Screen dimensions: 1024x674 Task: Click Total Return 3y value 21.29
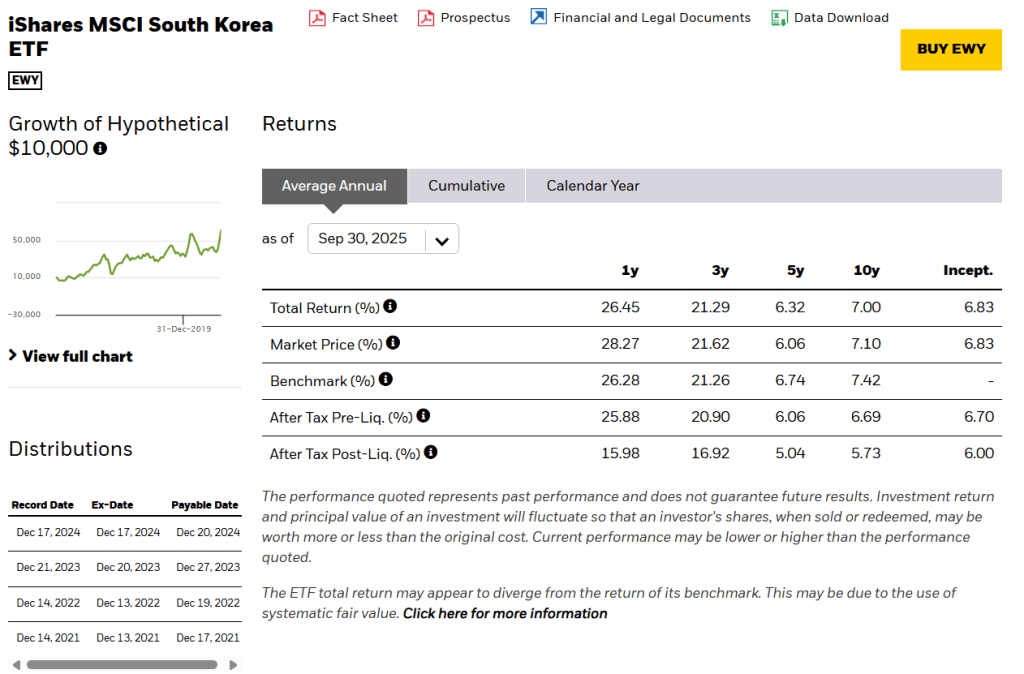(x=711, y=308)
